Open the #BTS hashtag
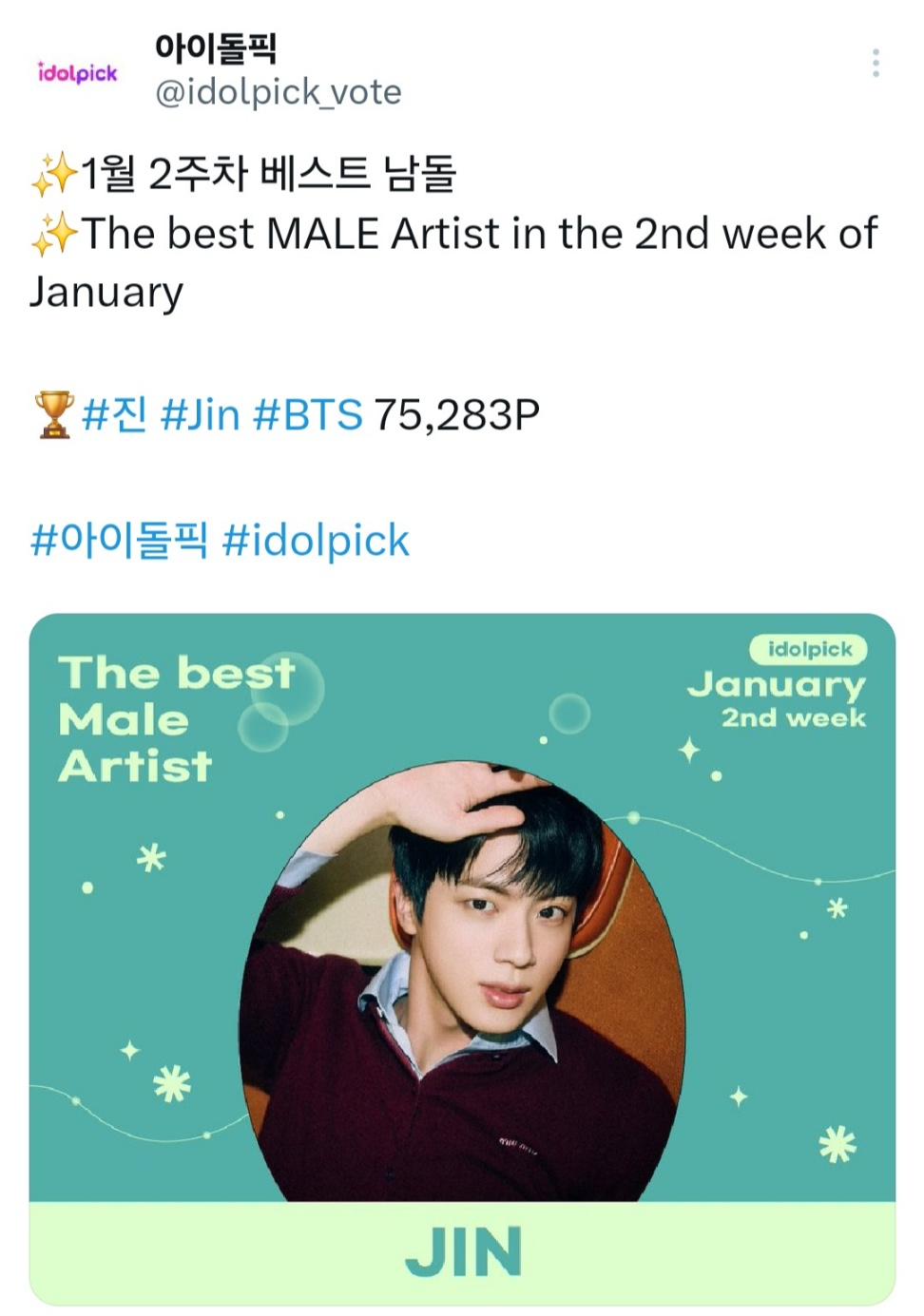This screenshot has width=924, height=1316. pos(308,415)
